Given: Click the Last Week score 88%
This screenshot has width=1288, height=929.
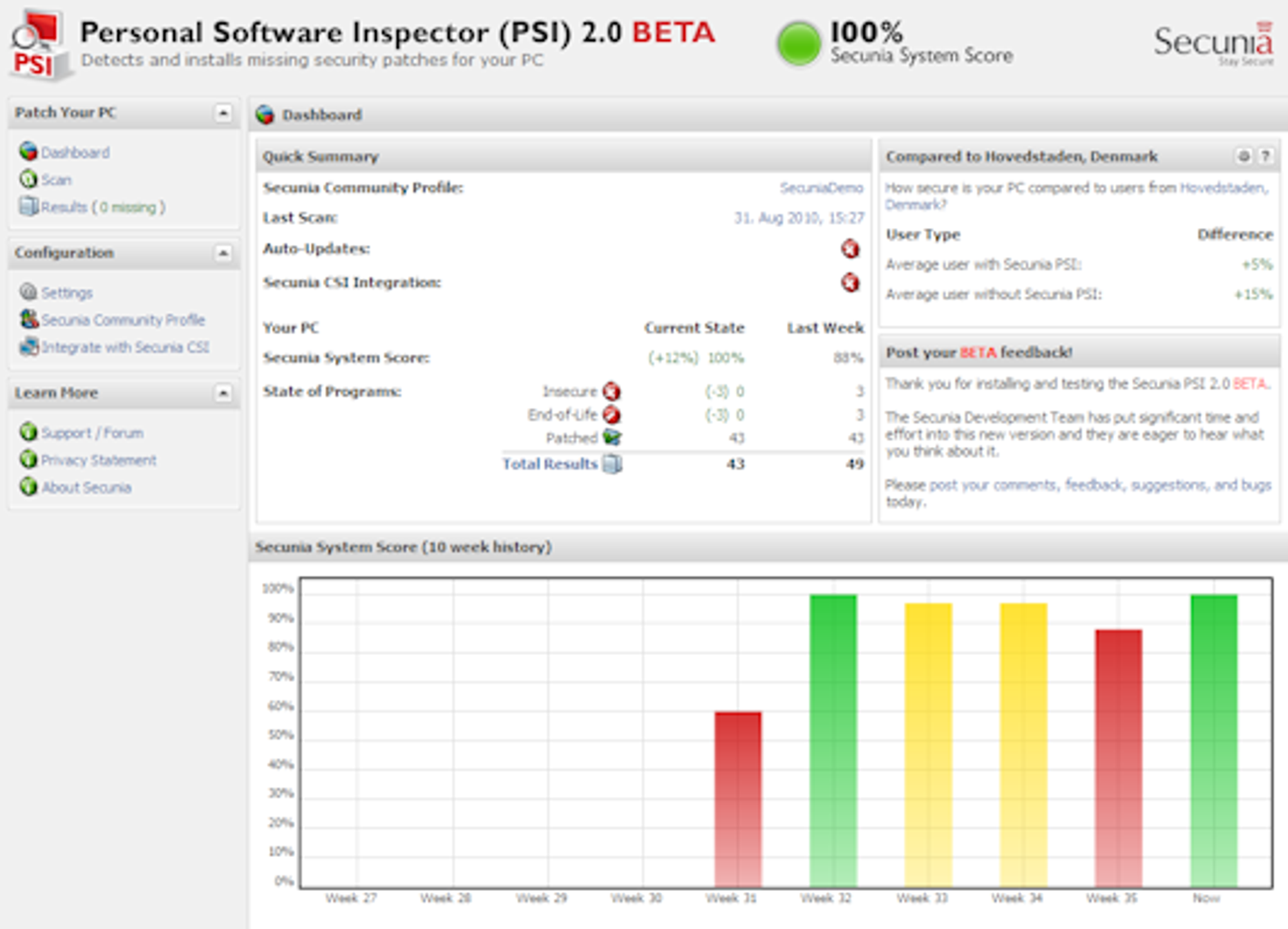Looking at the screenshot, I should (848, 358).
